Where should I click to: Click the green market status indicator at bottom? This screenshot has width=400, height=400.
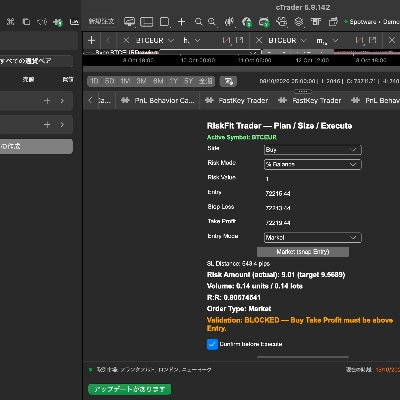tap(90, 370)
